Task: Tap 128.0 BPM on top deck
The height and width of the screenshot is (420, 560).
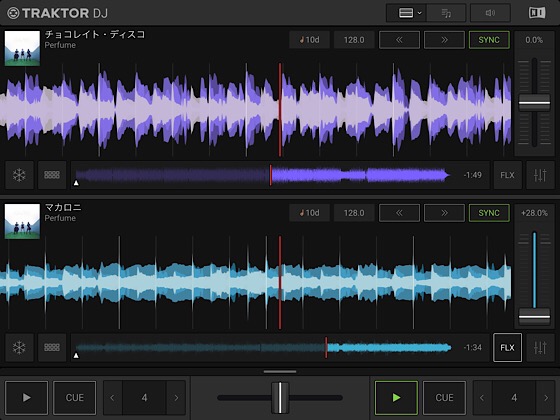Action: click(354, 40)
